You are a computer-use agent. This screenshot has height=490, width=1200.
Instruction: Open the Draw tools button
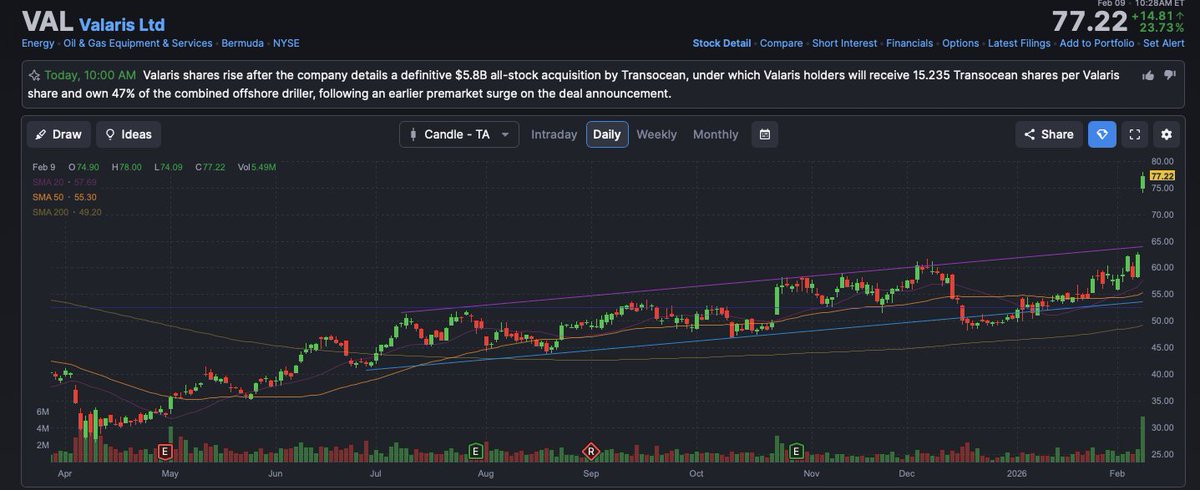(58, 134)
